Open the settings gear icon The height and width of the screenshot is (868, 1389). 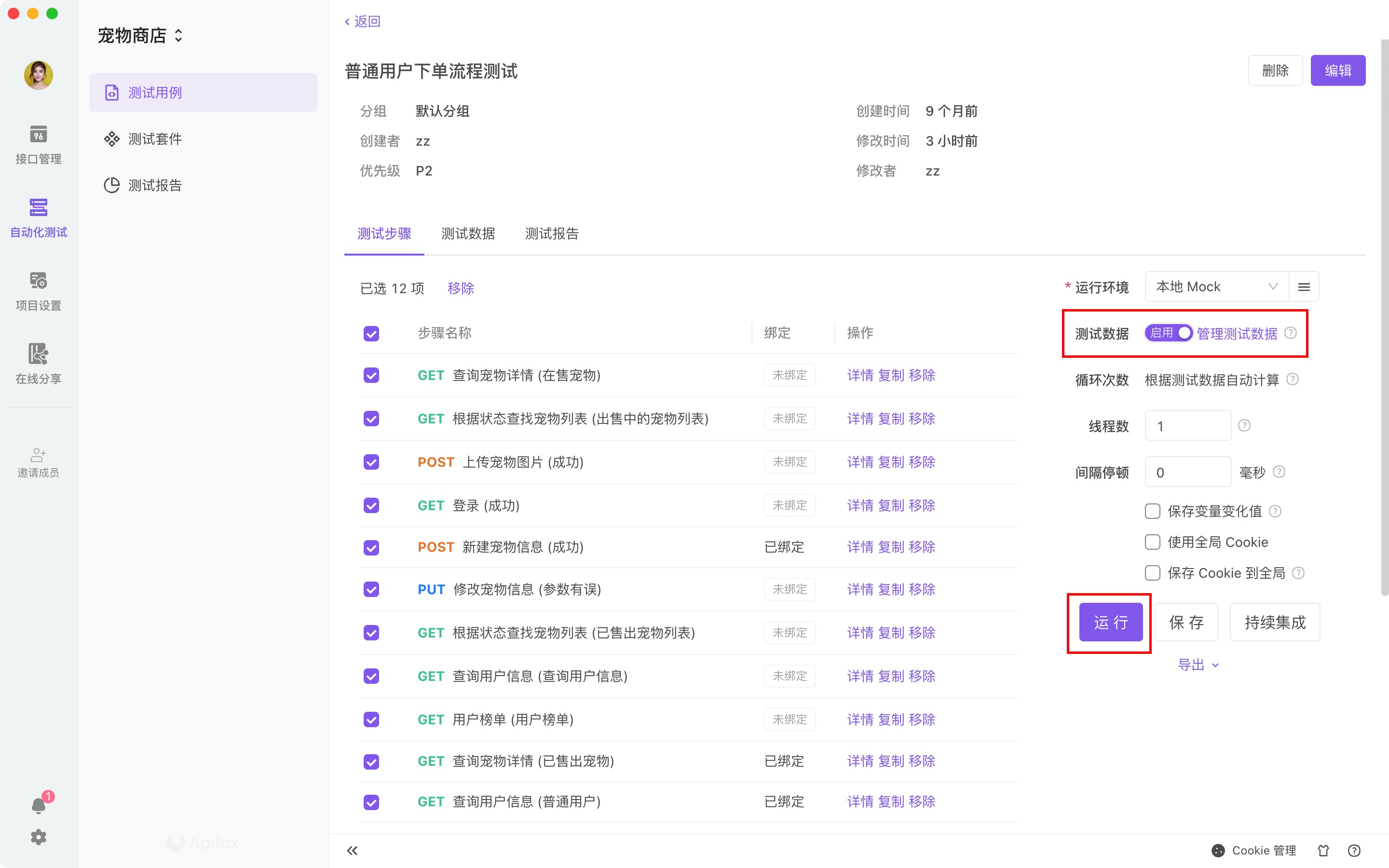(39, 837)
